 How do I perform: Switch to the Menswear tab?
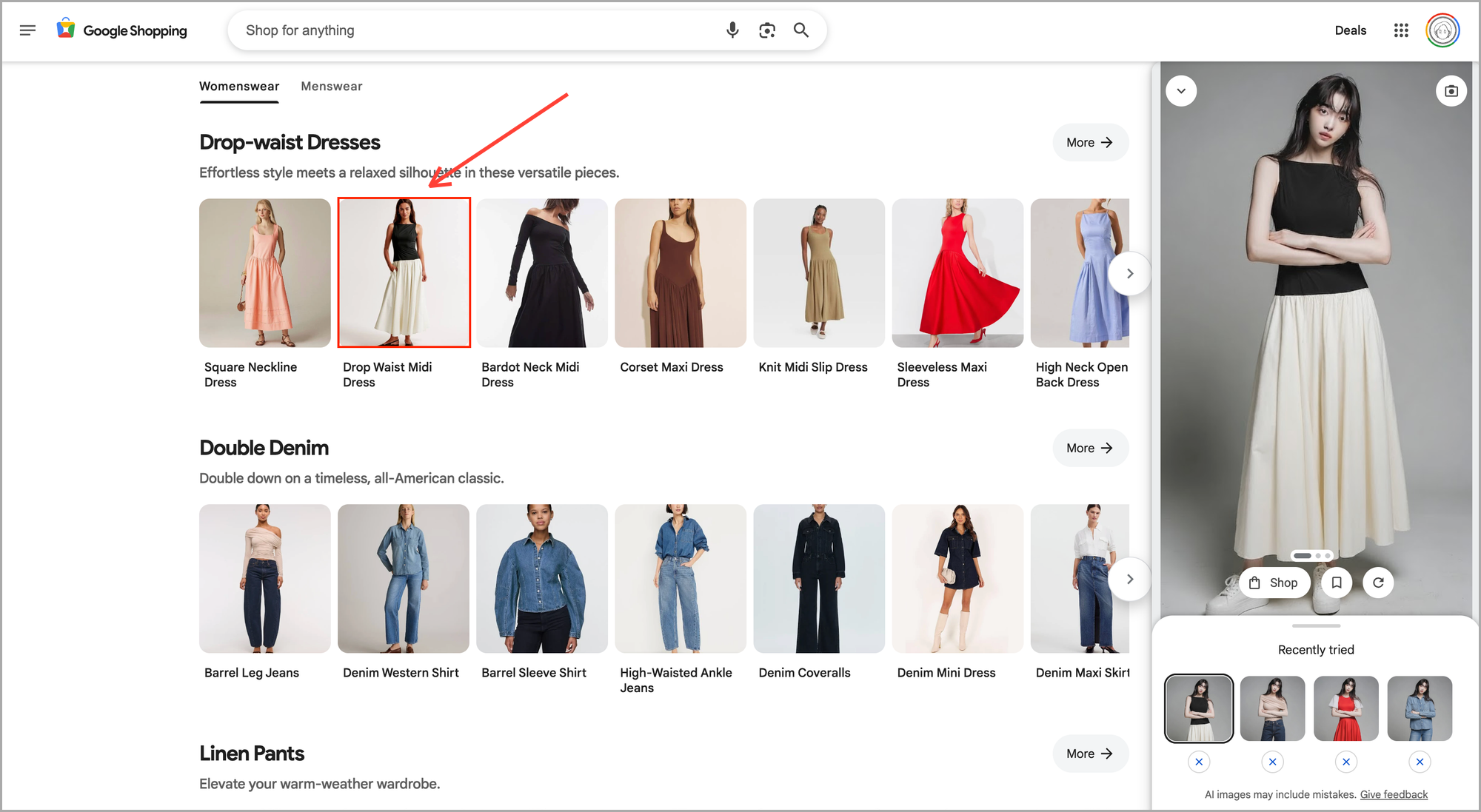[331, 87]
